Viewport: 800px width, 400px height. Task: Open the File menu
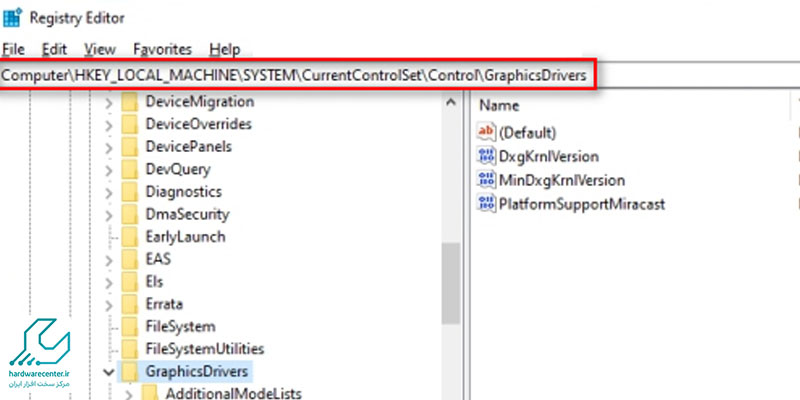pyautogui.click(x=13, y=49)
